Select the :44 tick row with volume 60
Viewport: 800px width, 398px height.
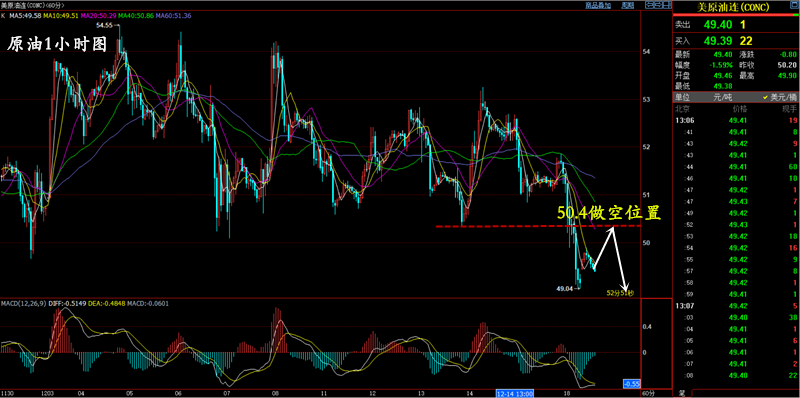736,167
